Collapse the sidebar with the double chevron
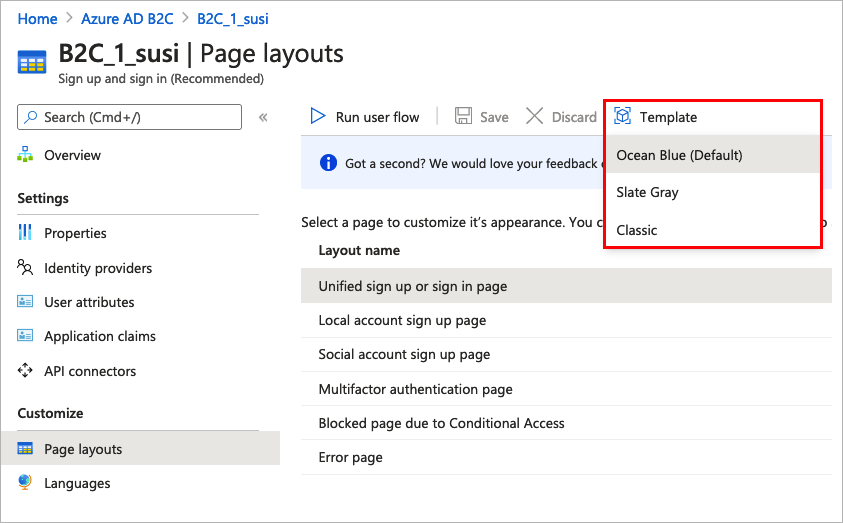843x523 pixels. 263,117
